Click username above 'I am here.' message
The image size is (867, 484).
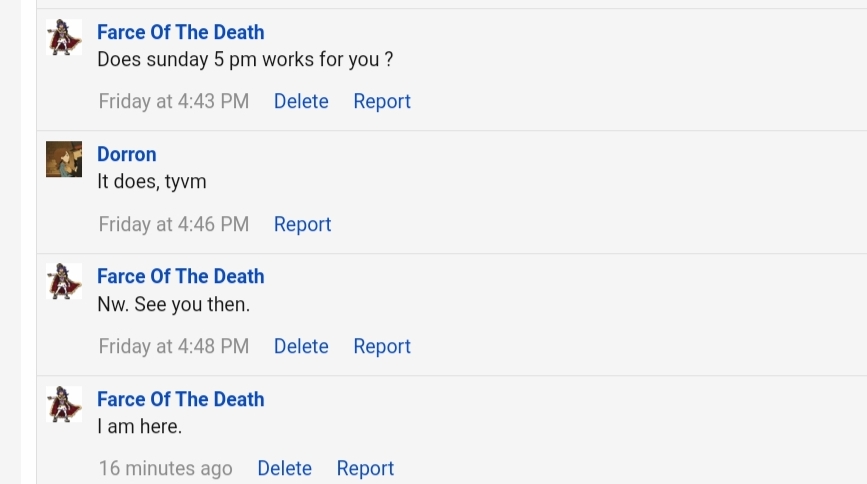pyautogui.click(x=180, y=399)
